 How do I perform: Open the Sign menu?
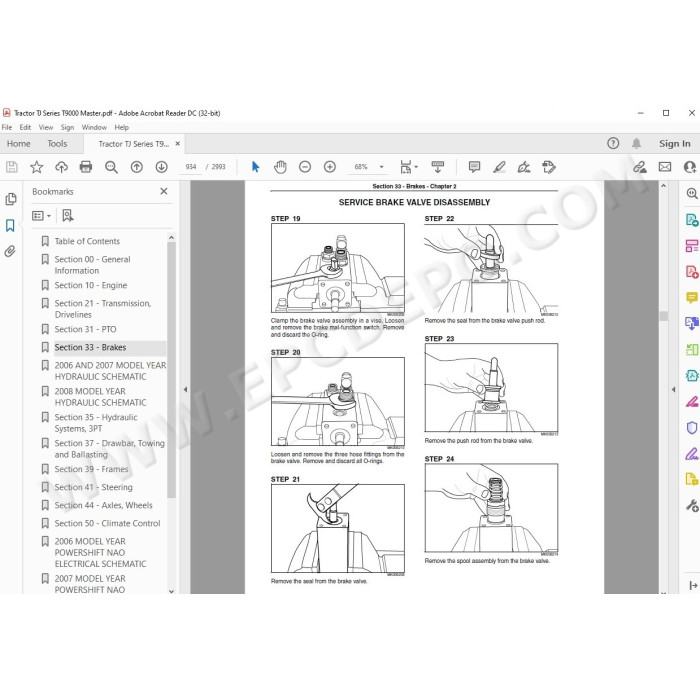(67, 127)
